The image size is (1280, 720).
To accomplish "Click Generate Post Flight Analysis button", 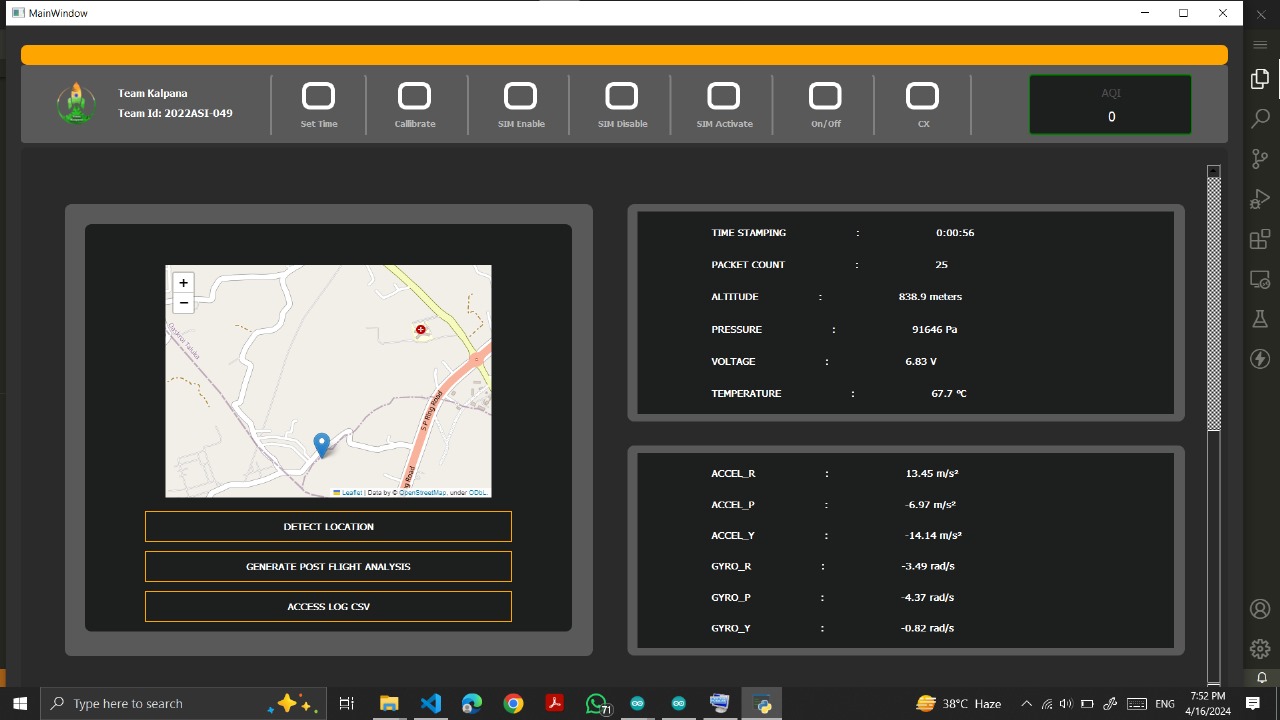I will coord(328,567).
